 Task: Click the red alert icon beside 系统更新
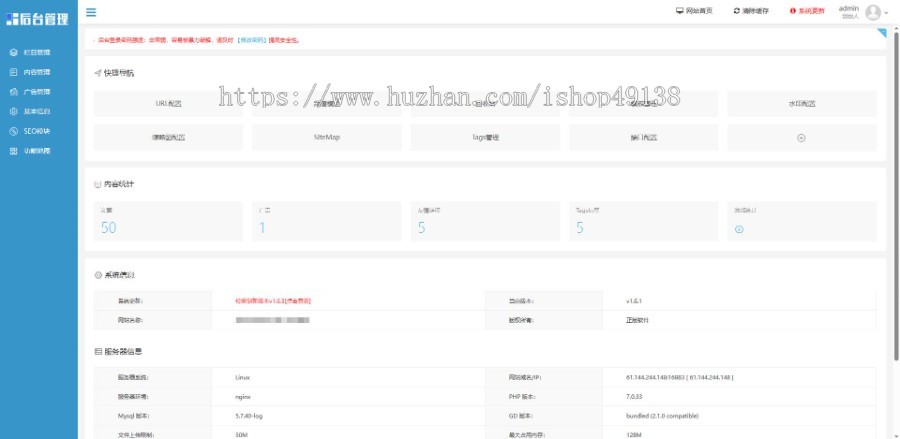(793, 11)
